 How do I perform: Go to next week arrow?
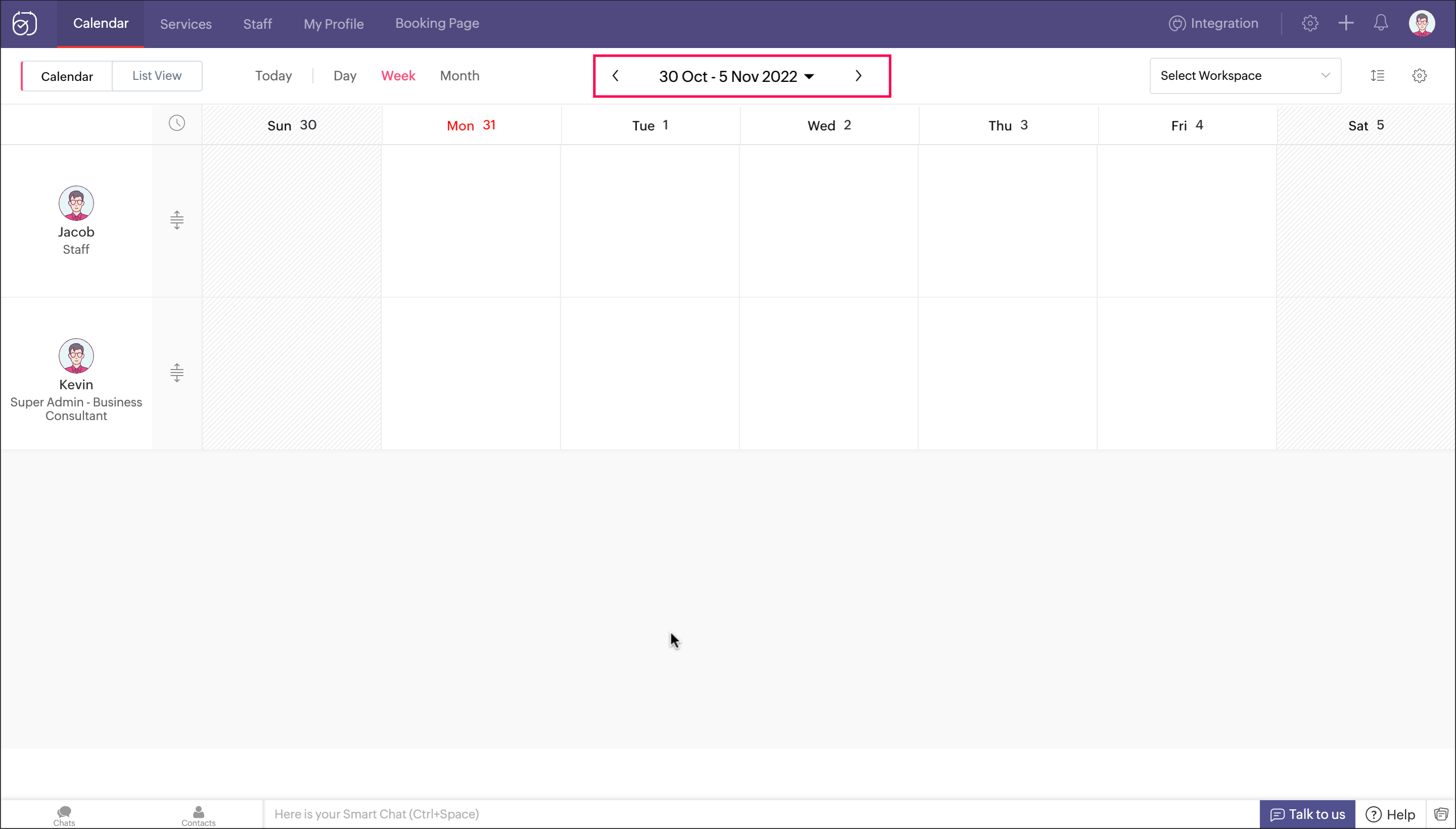click(858, 76)
